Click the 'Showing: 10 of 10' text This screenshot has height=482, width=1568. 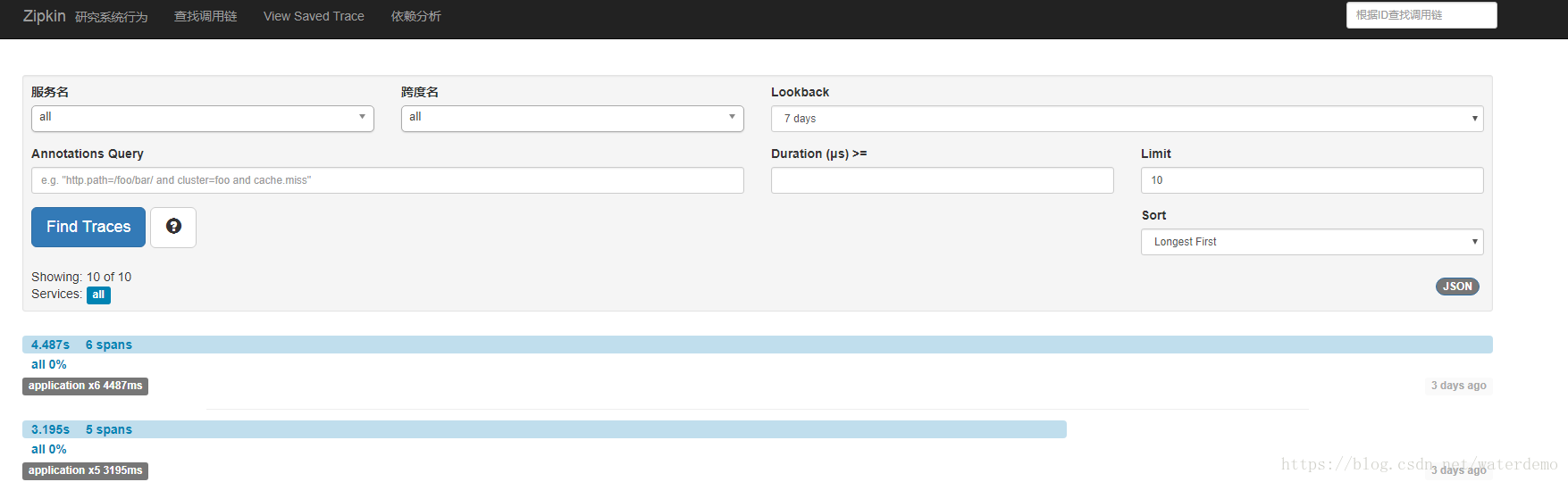[81, 277]
